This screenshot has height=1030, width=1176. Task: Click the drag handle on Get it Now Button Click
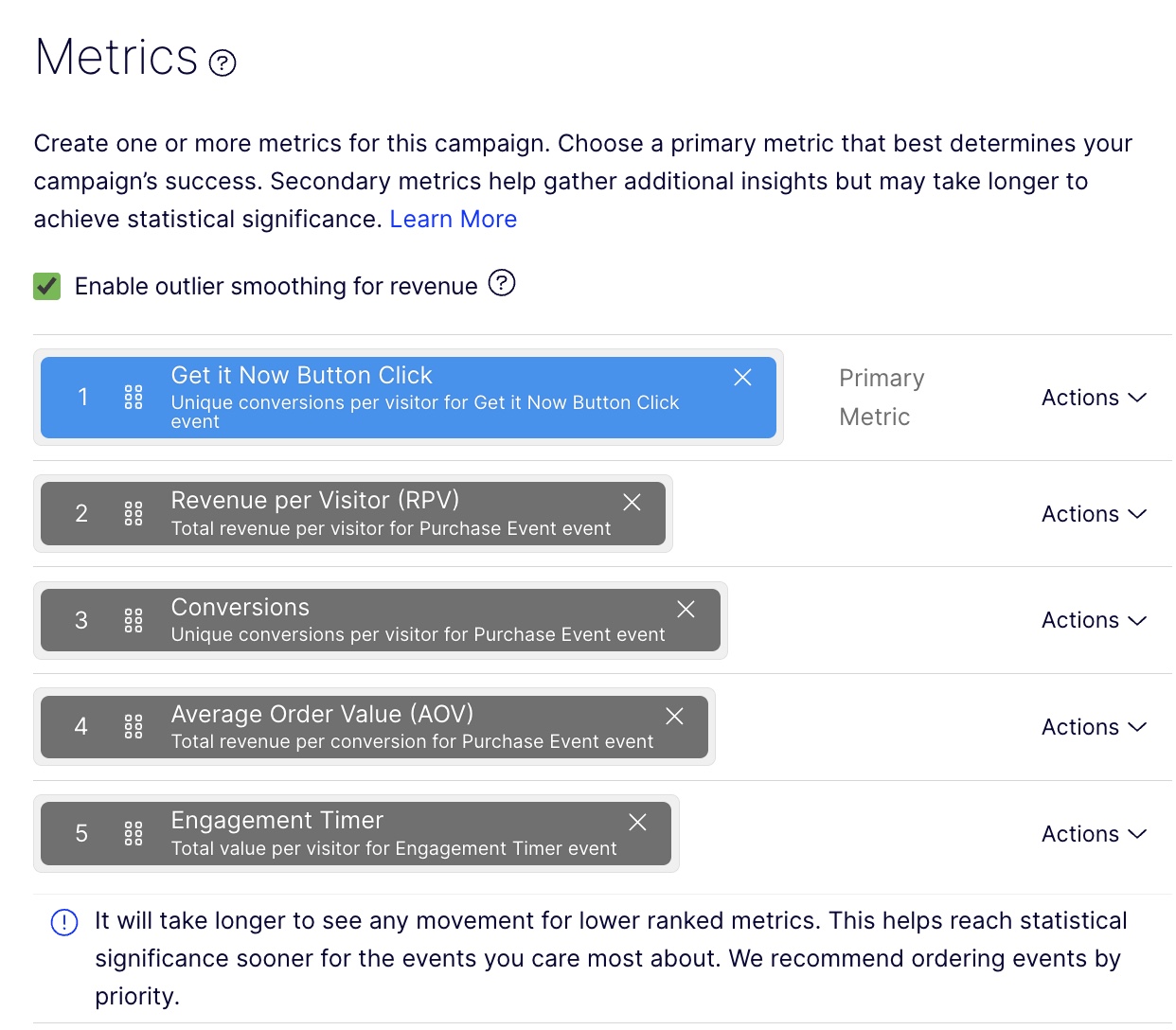click(134, 398)
